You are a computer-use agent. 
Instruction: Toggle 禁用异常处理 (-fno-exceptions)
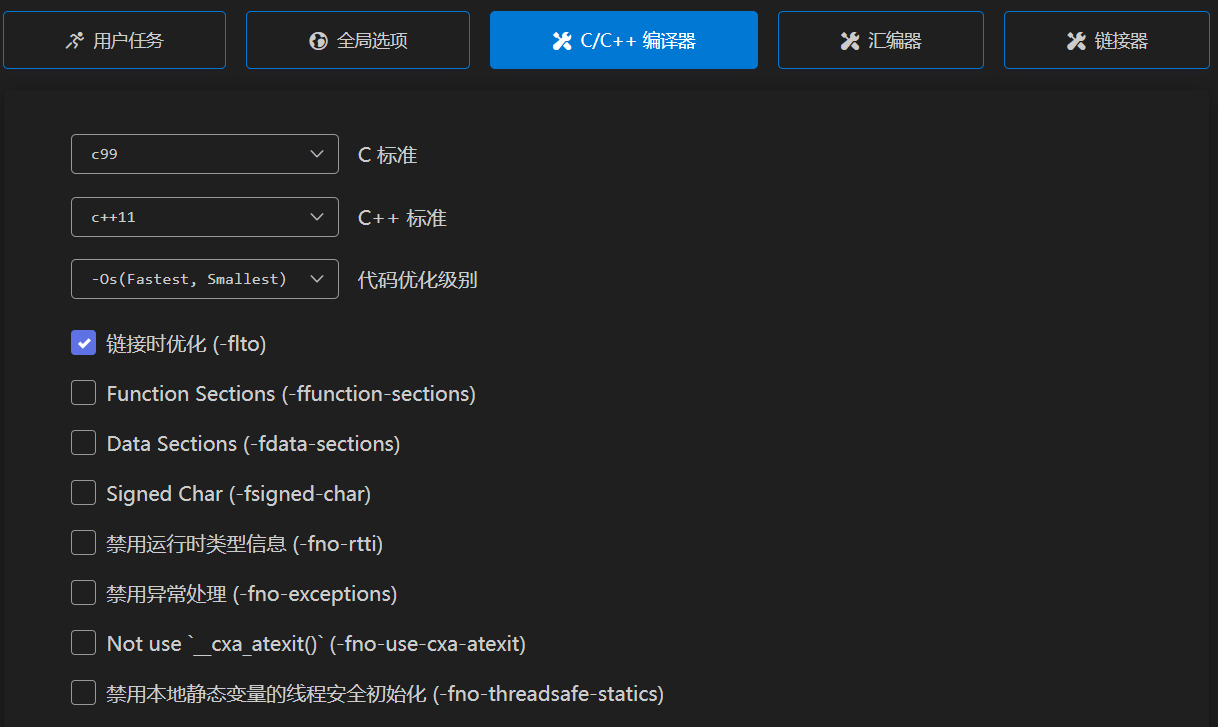[84, 593]
